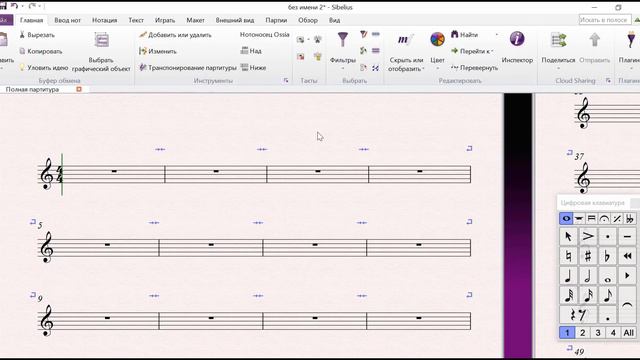Switch keypad to voice 3
The height and width of the screenshot is (360, 640).
(598, 333)
